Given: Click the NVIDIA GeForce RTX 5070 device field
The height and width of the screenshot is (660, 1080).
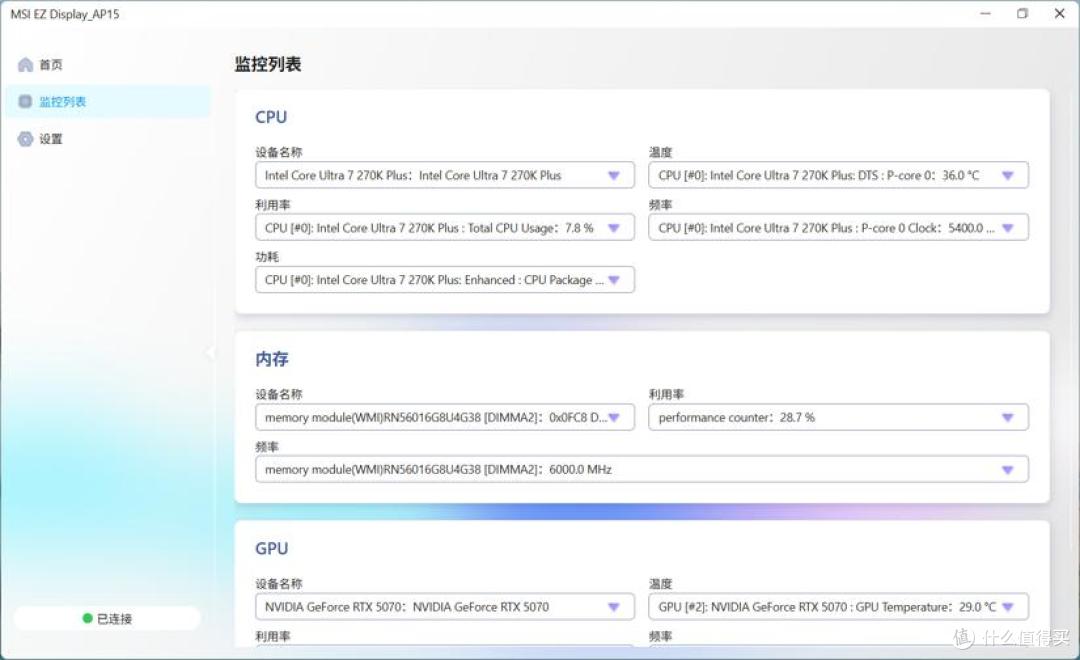Looking at the screenshot, I should [x=445, y=606].
